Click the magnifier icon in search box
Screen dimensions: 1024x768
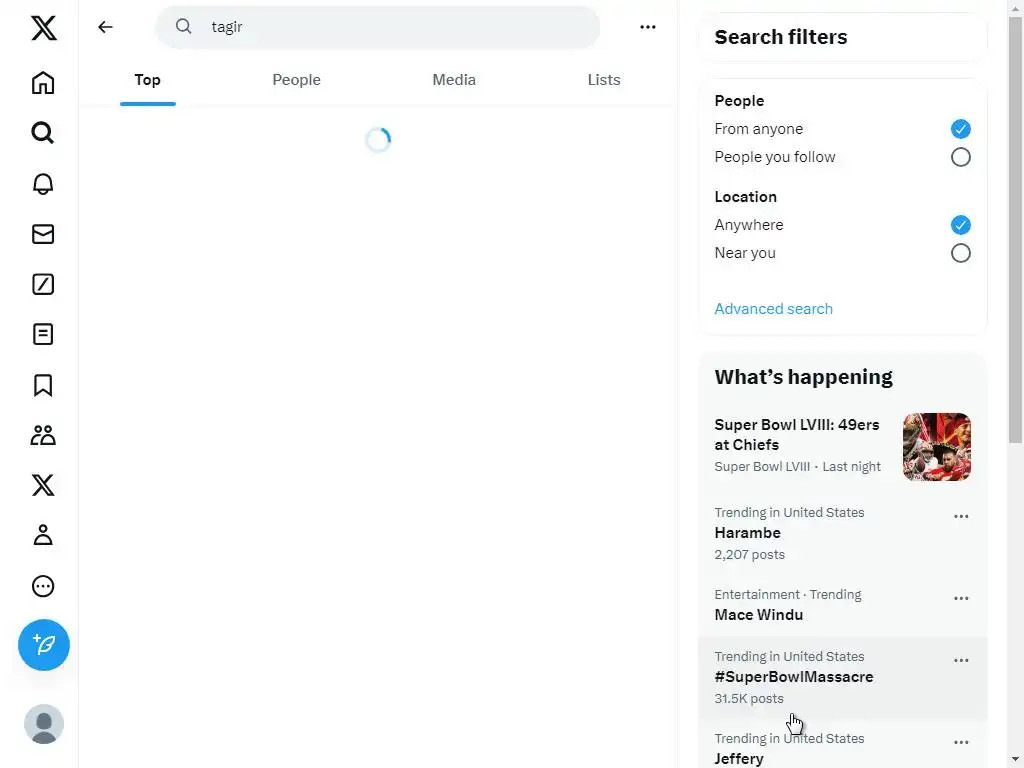(x=184, y=26)
